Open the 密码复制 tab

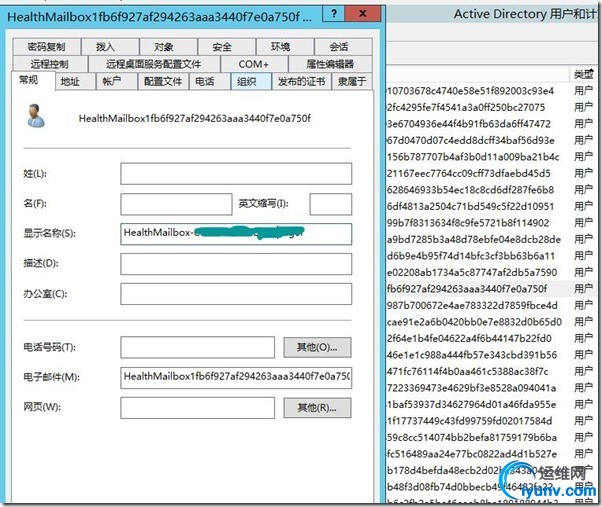click(x=46, y=47)
